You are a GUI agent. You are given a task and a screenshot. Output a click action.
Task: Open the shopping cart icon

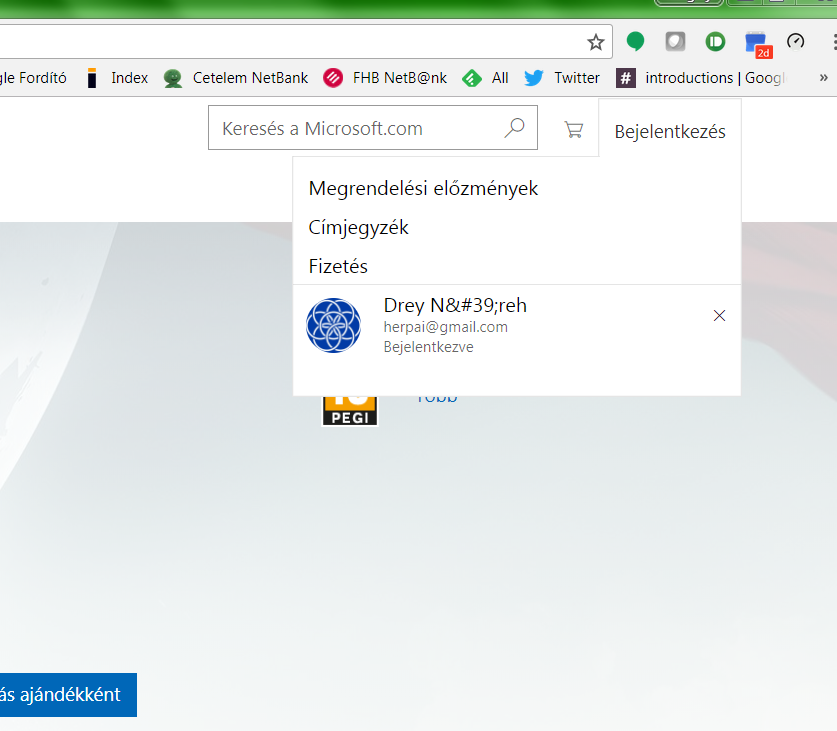(573, 129)
